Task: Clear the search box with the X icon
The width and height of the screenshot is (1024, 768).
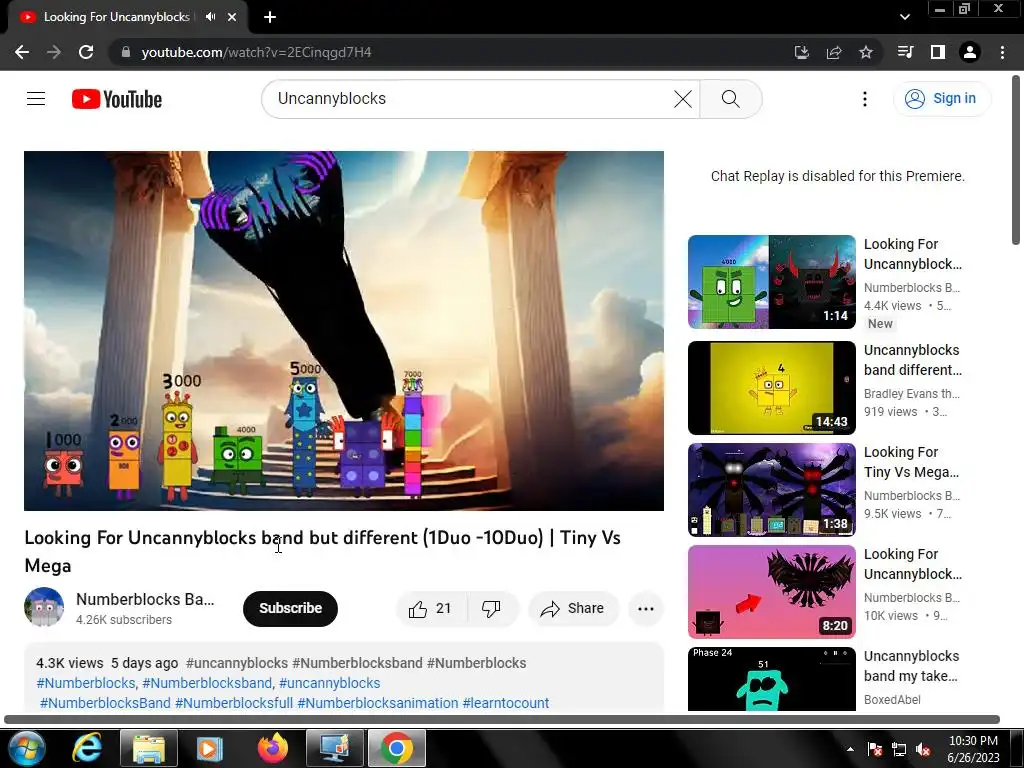Action: tap(682, 99)
